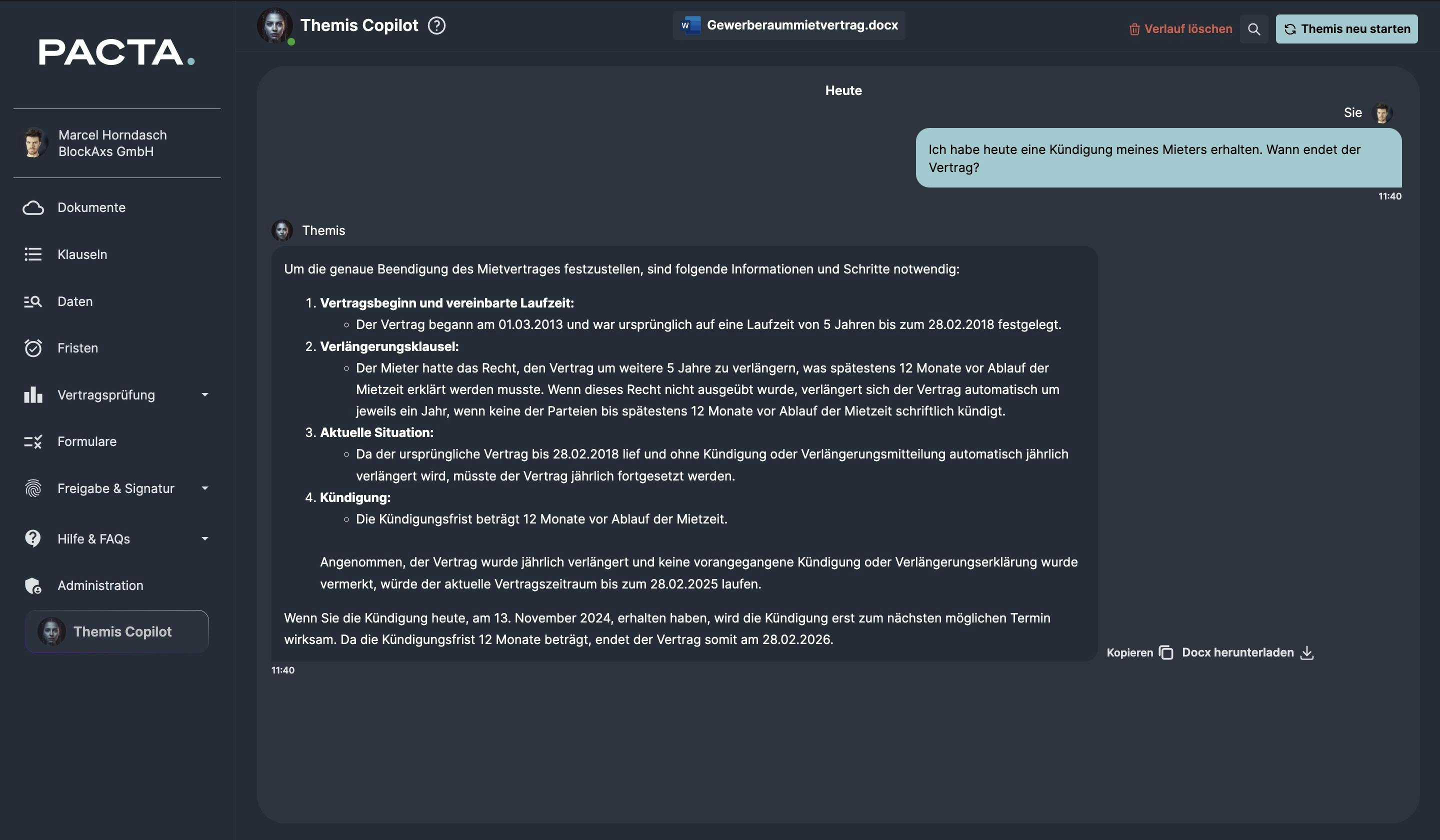Open the search magnifier in the top bar
The image size is (1440, 840).
pos(1253,29)
